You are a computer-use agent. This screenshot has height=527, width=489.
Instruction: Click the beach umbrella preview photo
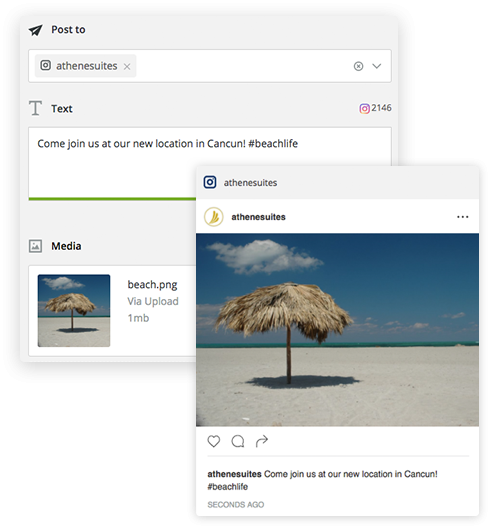click(337, 330)
